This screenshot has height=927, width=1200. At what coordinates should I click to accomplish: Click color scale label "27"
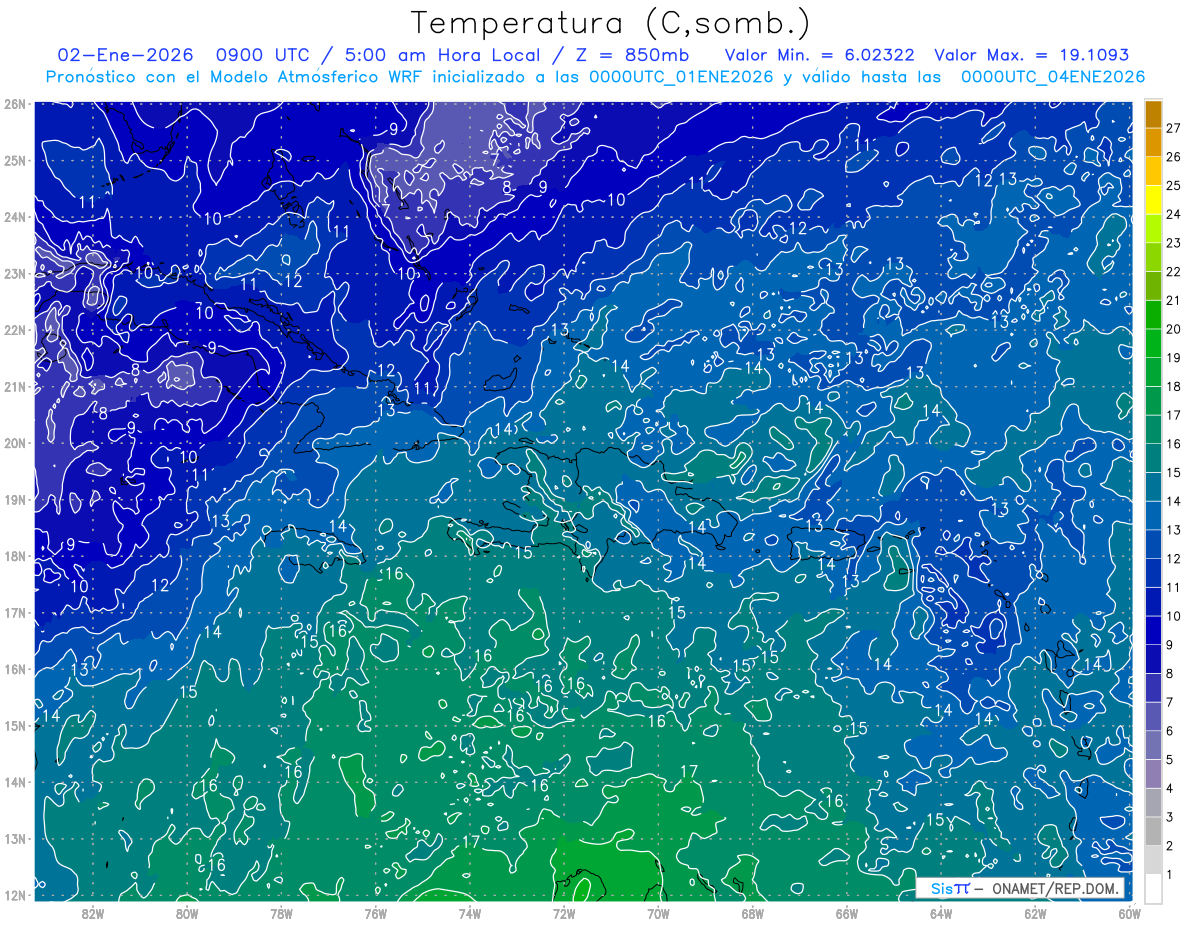pyautogui.click(x=1174, y=128)
